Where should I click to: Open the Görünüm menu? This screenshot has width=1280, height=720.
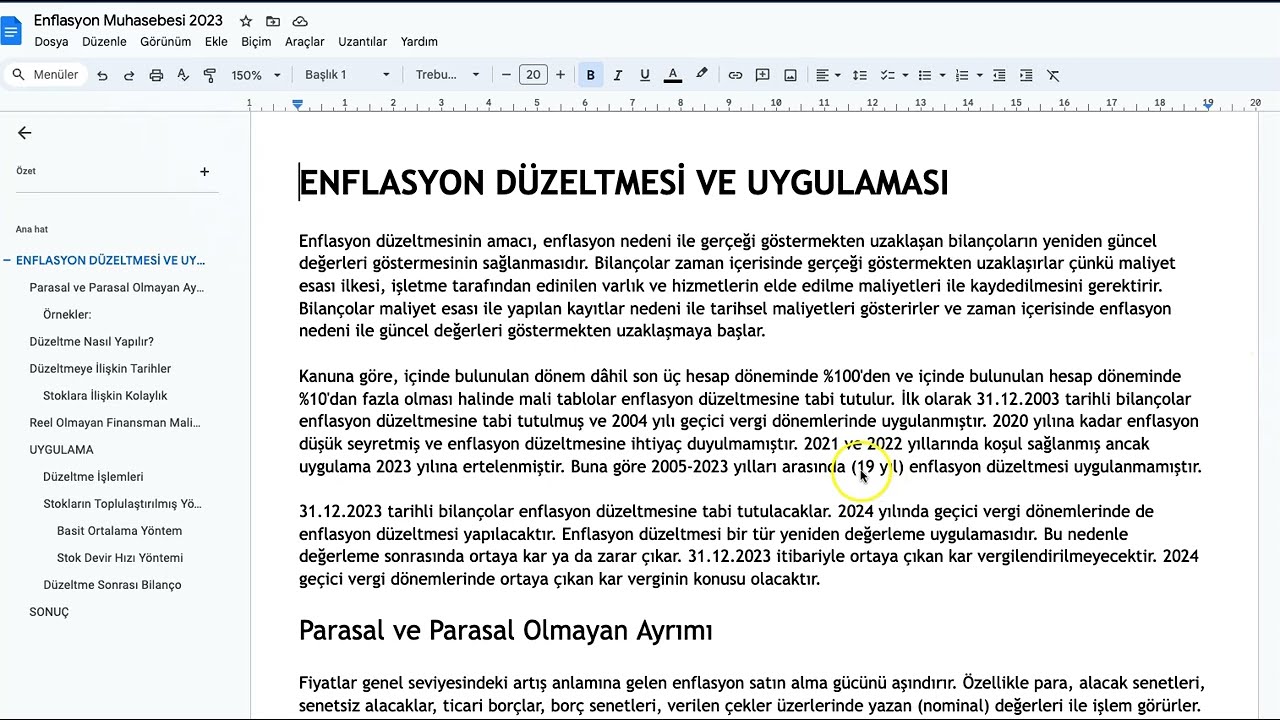pyautogui.click(x=165, y=42)
